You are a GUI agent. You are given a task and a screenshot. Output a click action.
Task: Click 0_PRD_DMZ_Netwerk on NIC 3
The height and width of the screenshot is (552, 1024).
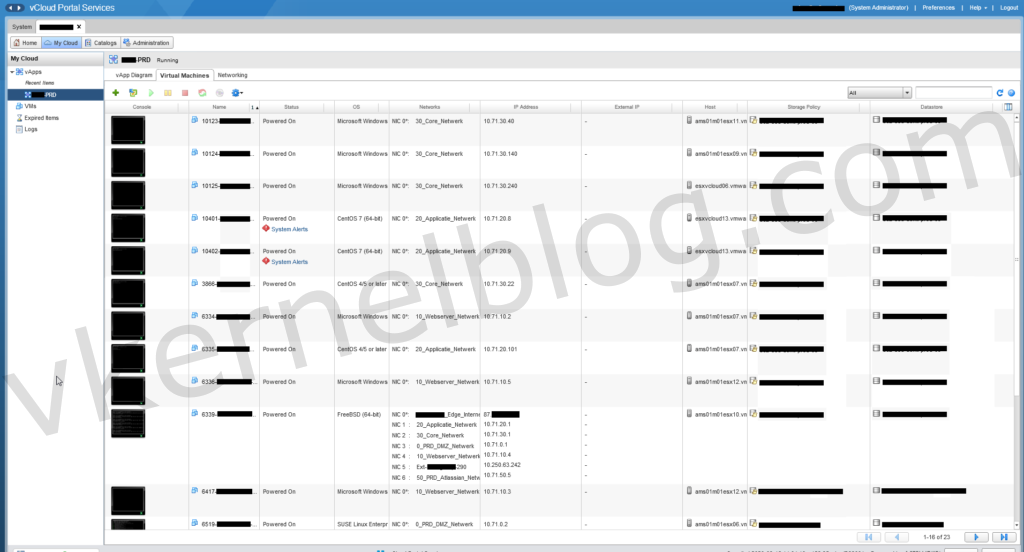[447, 446]
